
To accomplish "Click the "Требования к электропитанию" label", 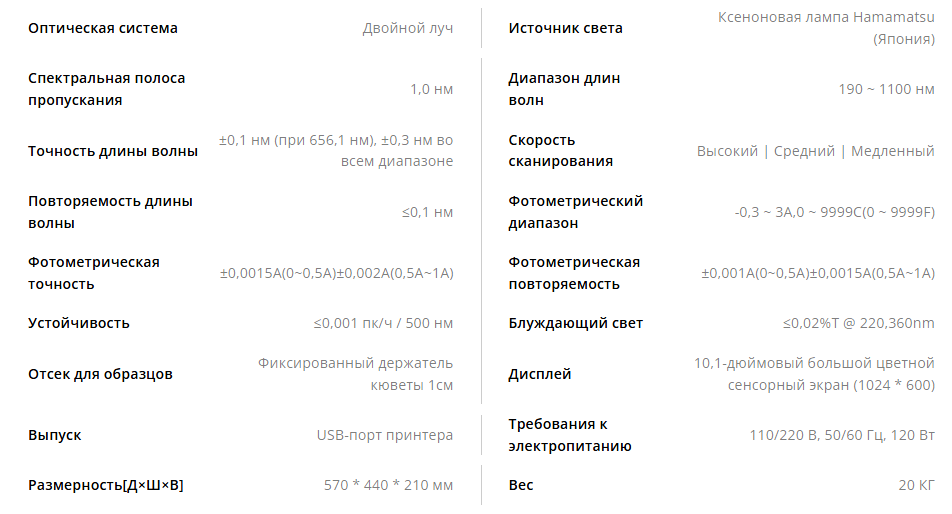I will [x=570, y=435].
